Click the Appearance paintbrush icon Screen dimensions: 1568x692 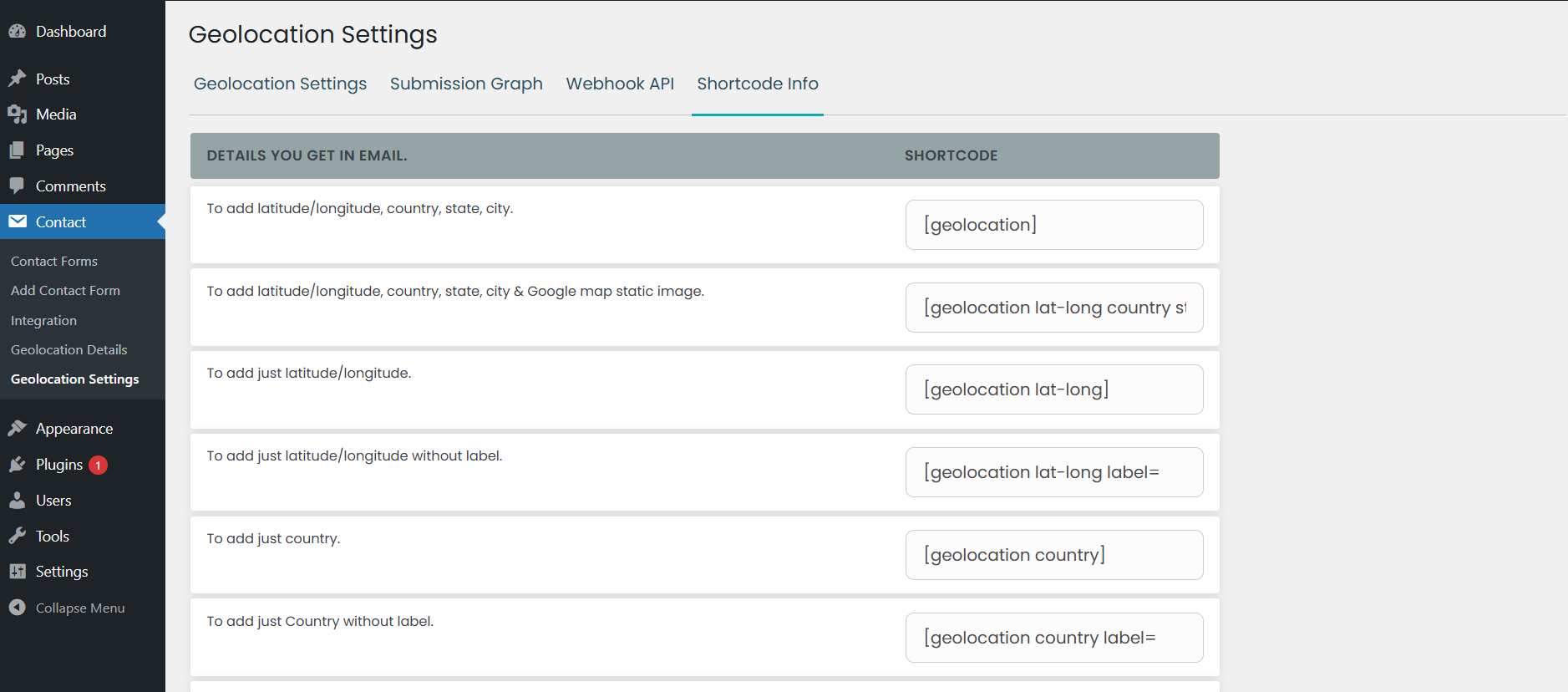18,429
